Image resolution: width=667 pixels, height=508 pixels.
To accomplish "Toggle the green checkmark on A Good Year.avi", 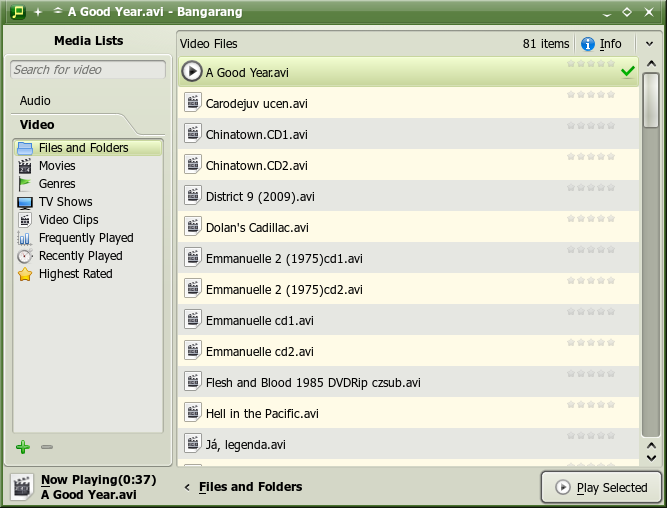I will [628, 71].
